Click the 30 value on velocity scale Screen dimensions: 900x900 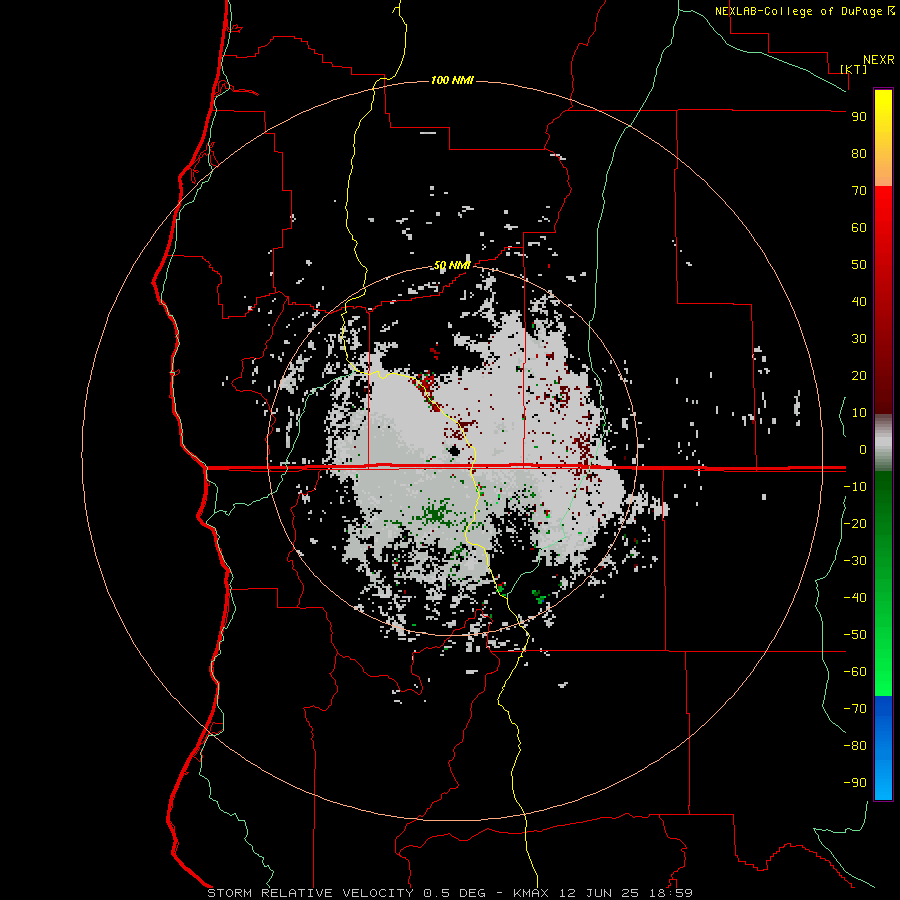[859, 339]
